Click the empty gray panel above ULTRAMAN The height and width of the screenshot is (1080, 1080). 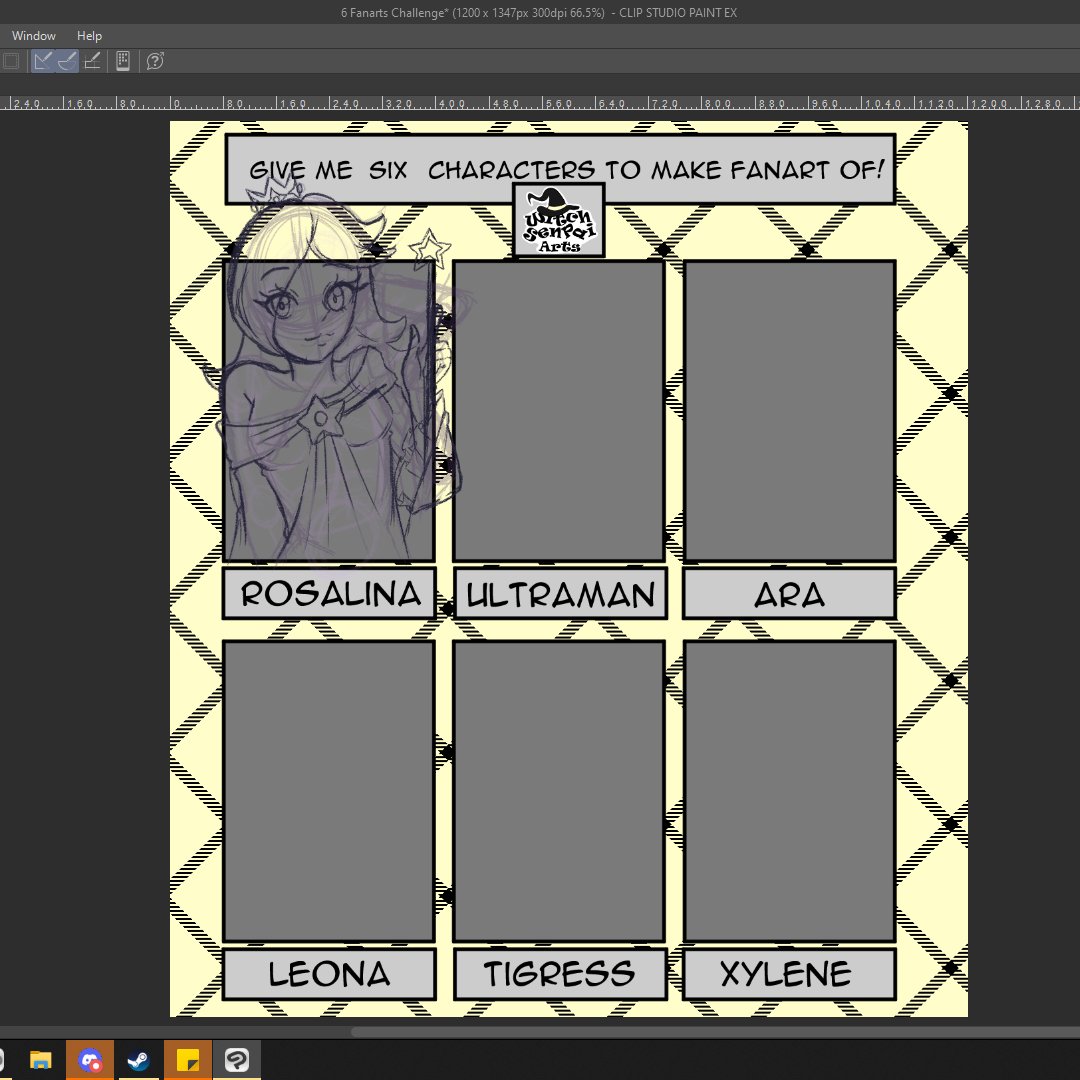(559, 411)
